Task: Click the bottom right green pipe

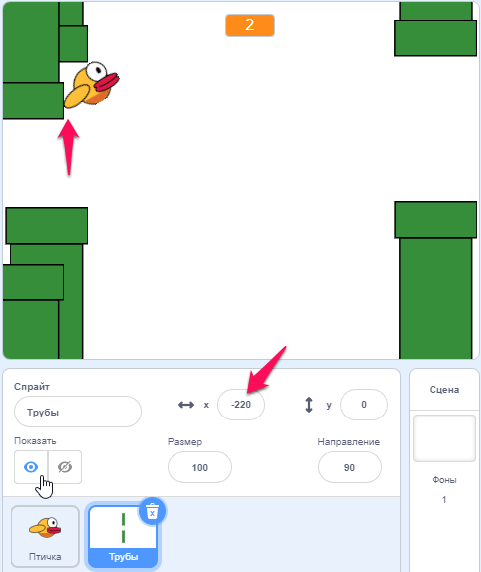Action: tap(435, 280)
